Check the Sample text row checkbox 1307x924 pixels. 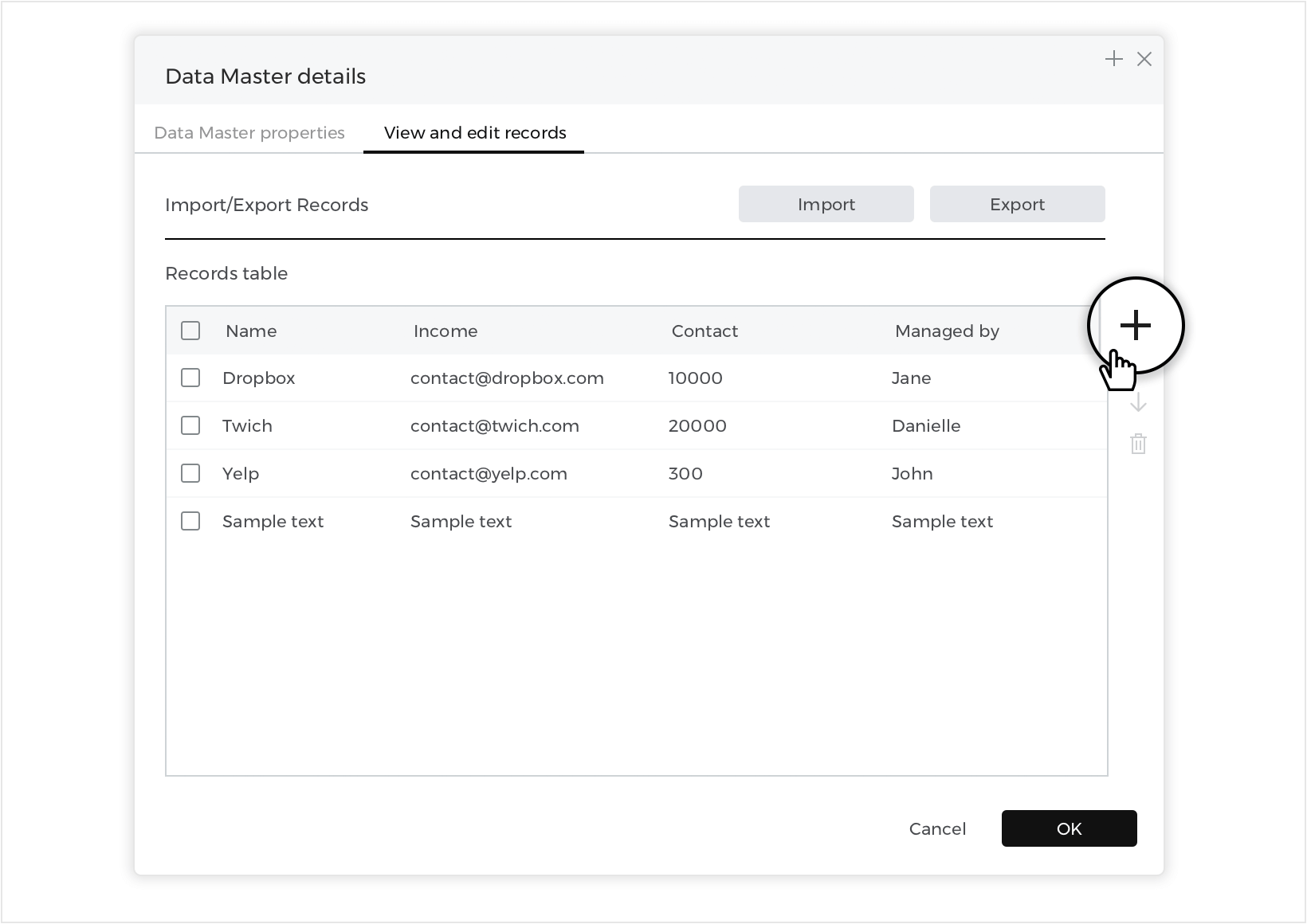point(190,521)
